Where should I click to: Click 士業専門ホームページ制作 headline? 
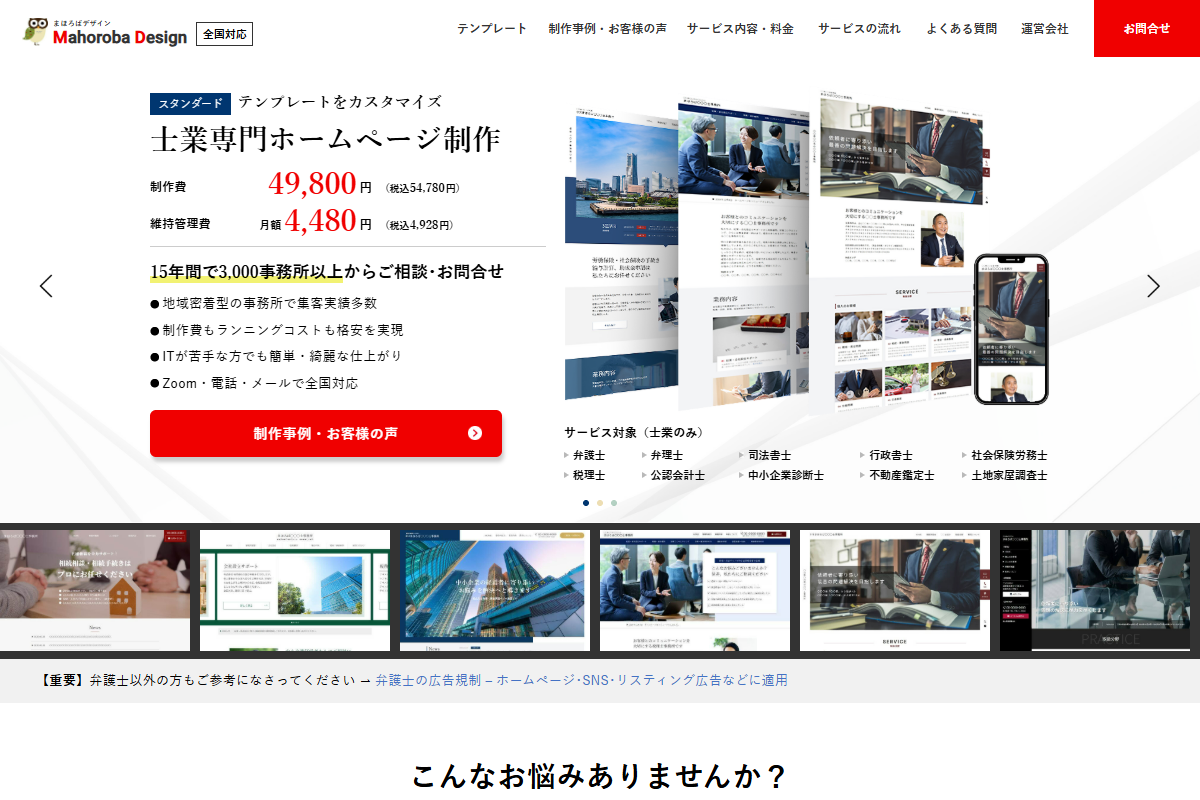click(325, 139)
